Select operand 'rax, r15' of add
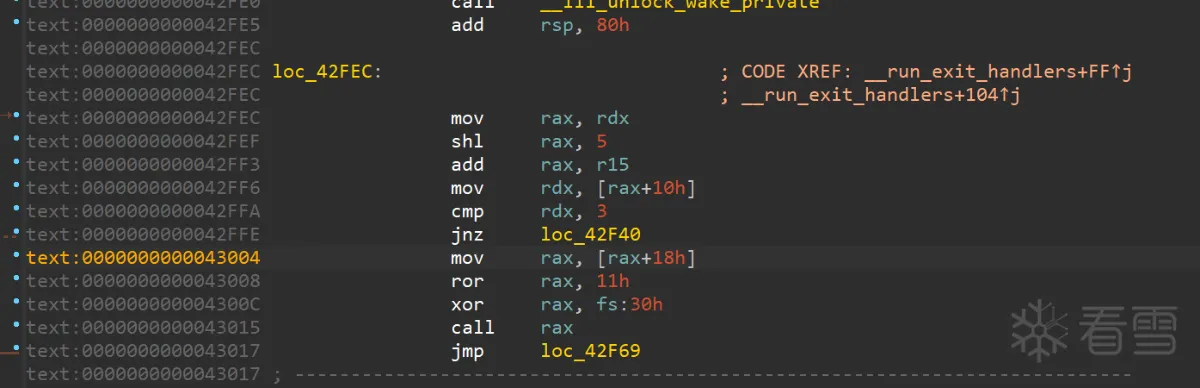Image resolution: width=1200 pixels, height=388 pixels. (x=585, y=165)
